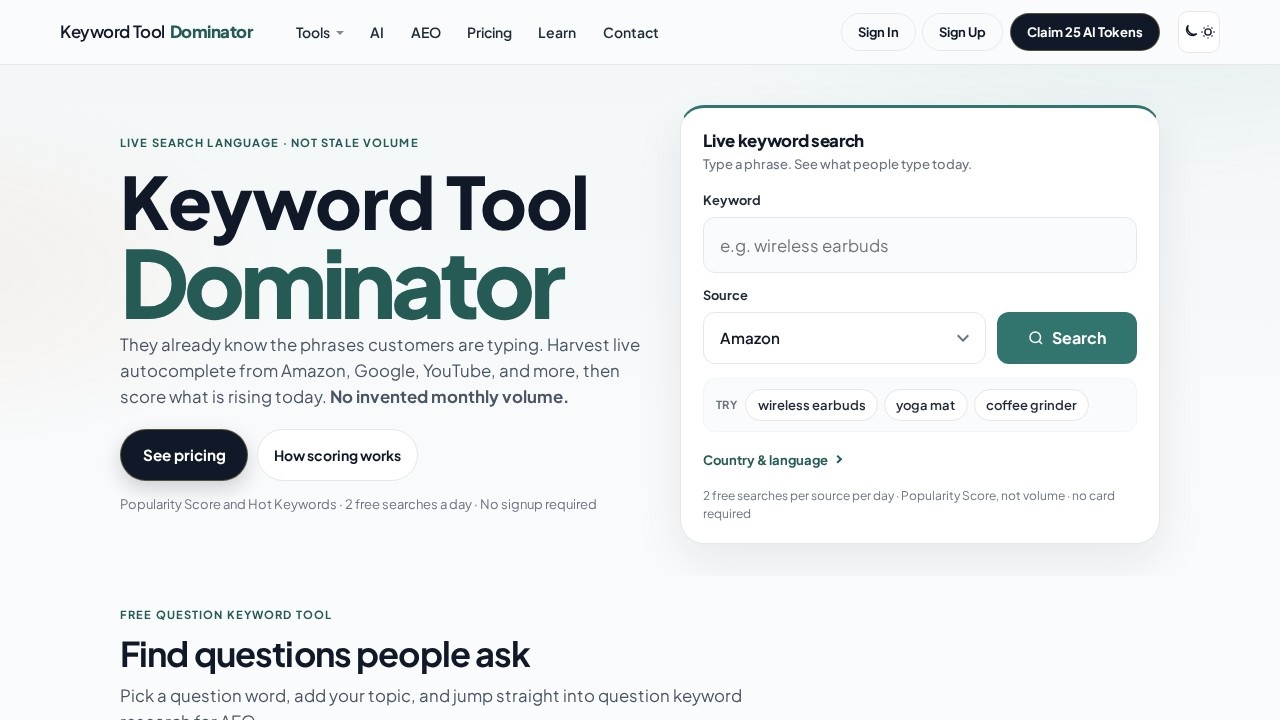The height and width of the screenshot is (720, 1280).
Task: Open the Tools dropdown menu
Action: coord(319,33)
